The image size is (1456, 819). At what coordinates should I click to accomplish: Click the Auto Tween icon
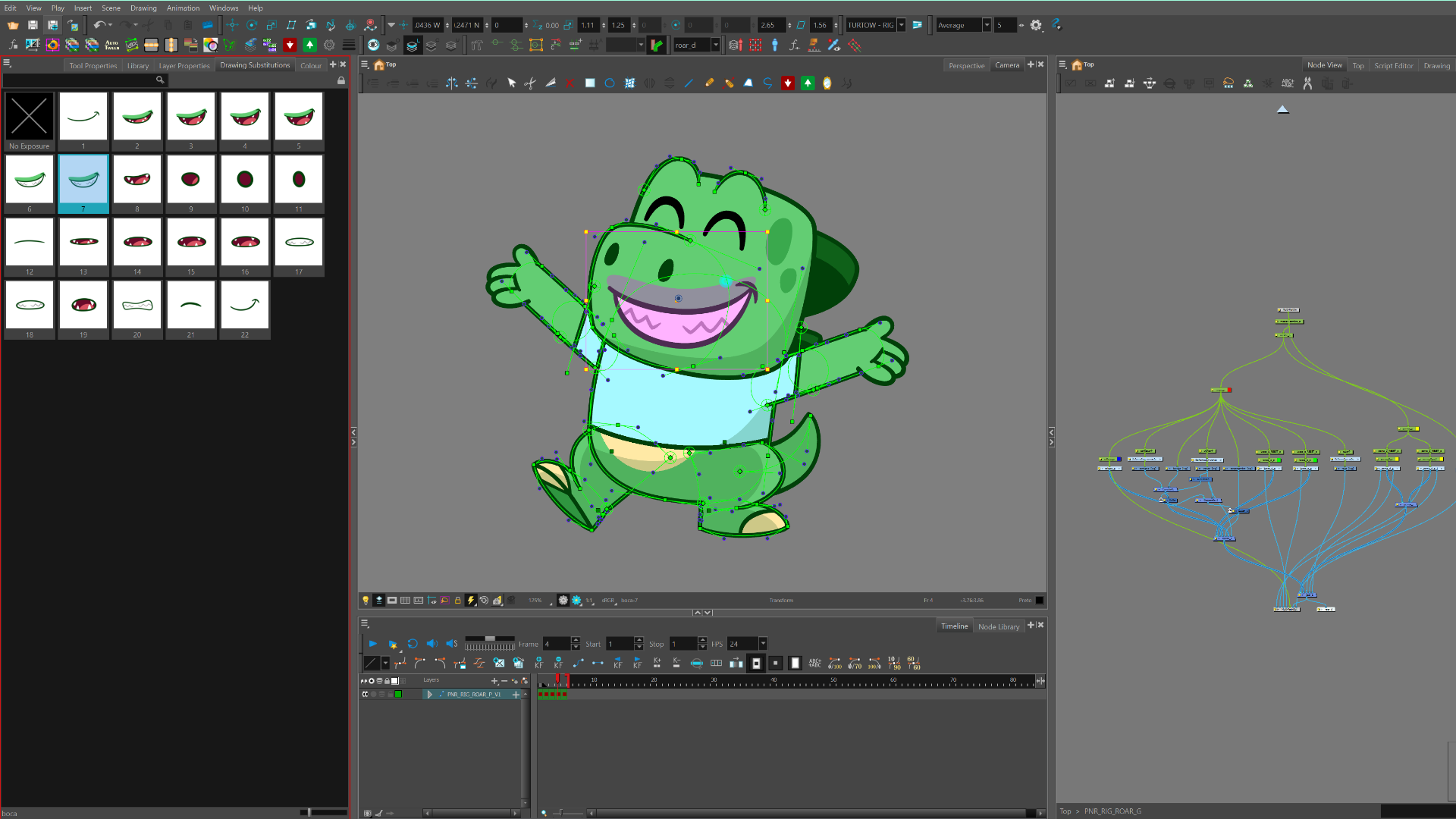111,45
